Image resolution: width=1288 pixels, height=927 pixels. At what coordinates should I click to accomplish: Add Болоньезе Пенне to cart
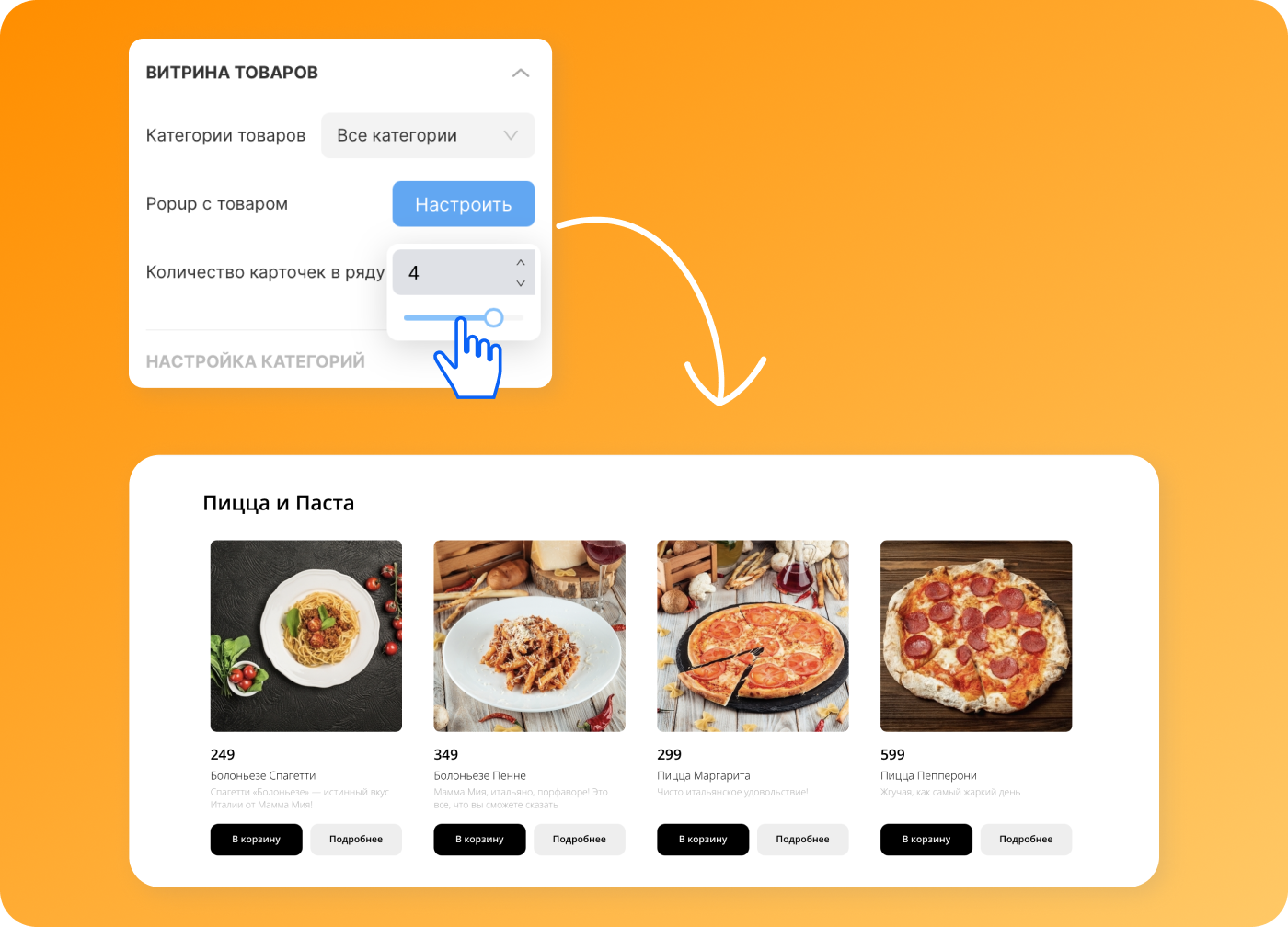[480, 840]
